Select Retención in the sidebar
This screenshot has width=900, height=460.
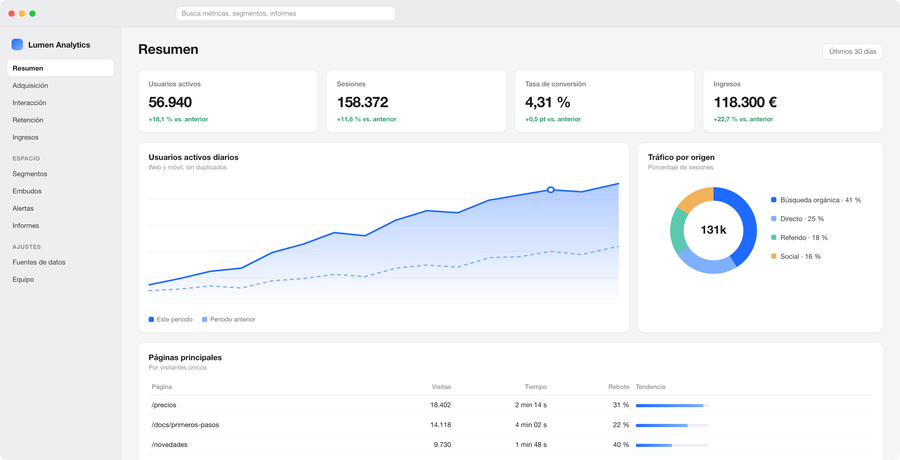point(60,119)
